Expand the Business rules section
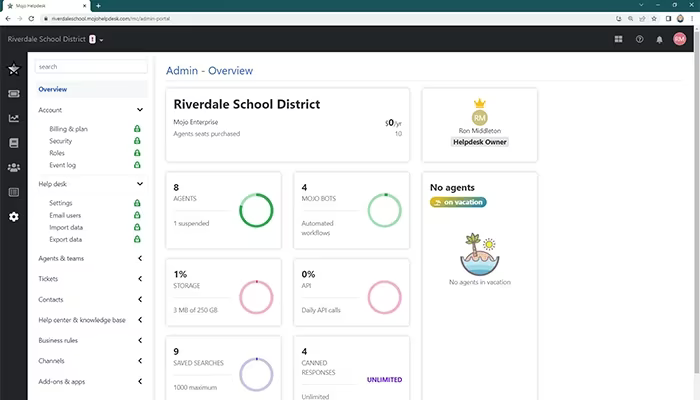This screenshot has width=700, height=400. (x=140, y=340)
